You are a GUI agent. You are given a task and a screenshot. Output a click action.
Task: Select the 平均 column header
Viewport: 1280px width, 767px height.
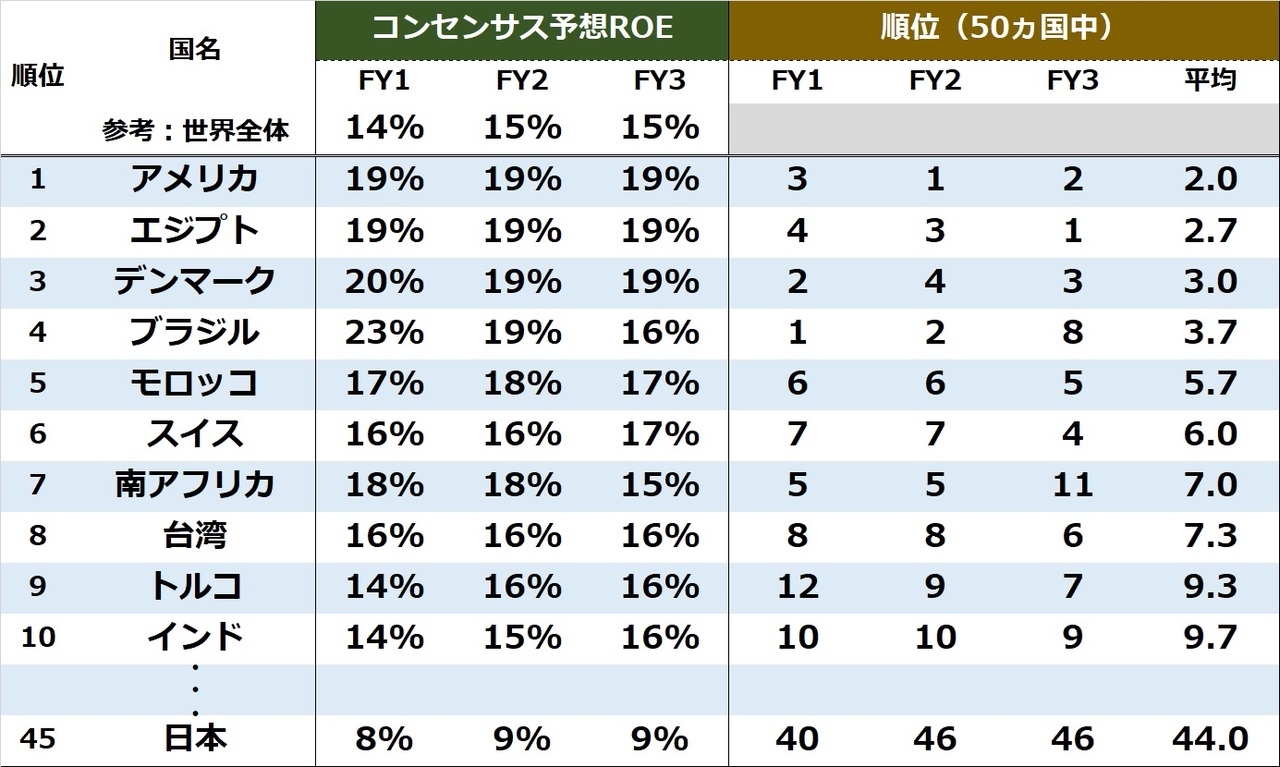point(1209,81)
